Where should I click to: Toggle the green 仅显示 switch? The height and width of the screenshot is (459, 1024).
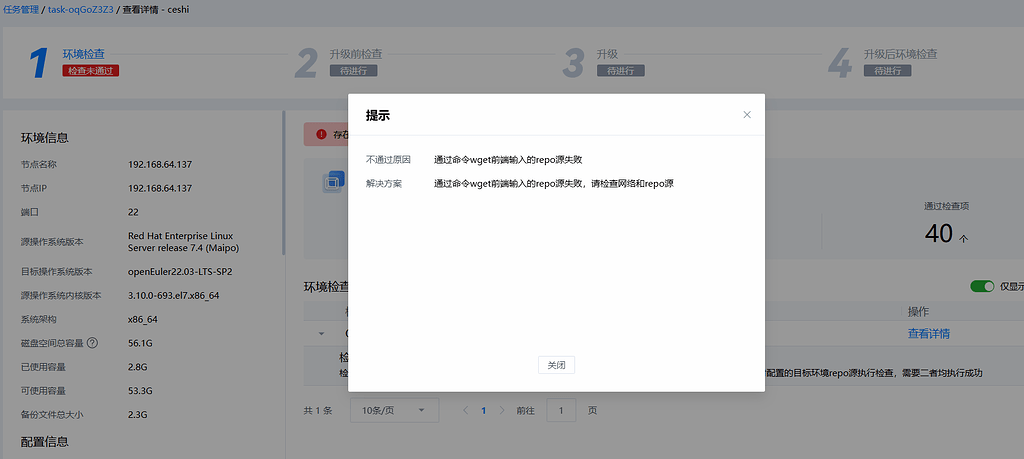(x=982, y=287)
